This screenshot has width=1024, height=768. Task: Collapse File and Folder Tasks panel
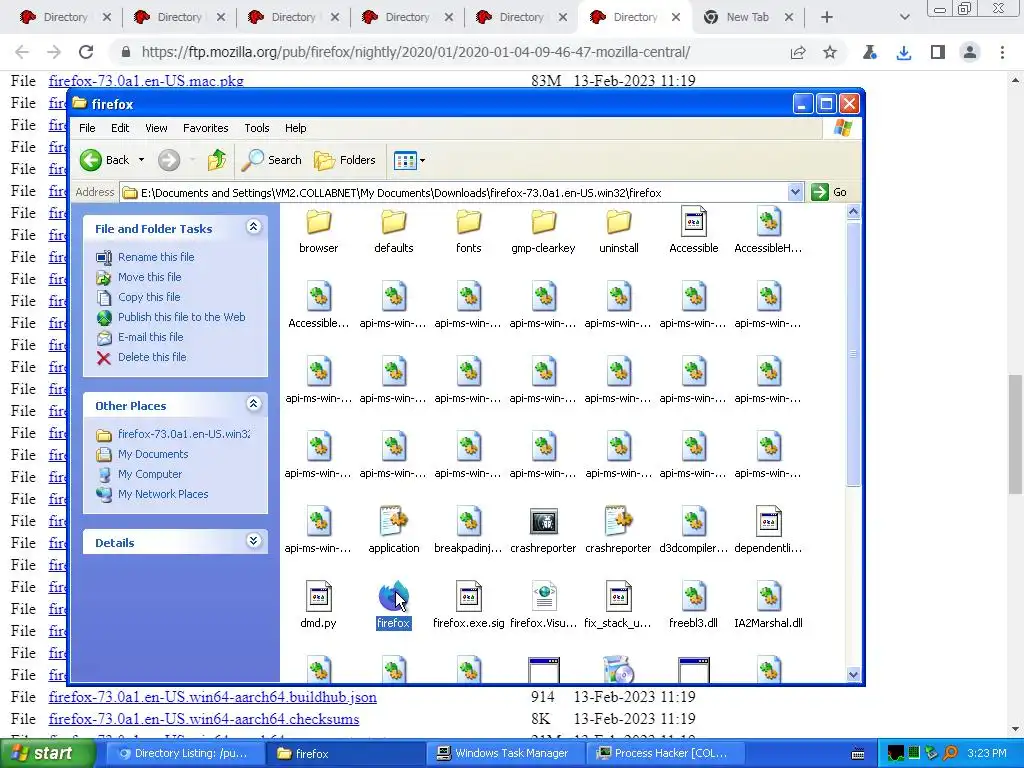pos(253,227)
